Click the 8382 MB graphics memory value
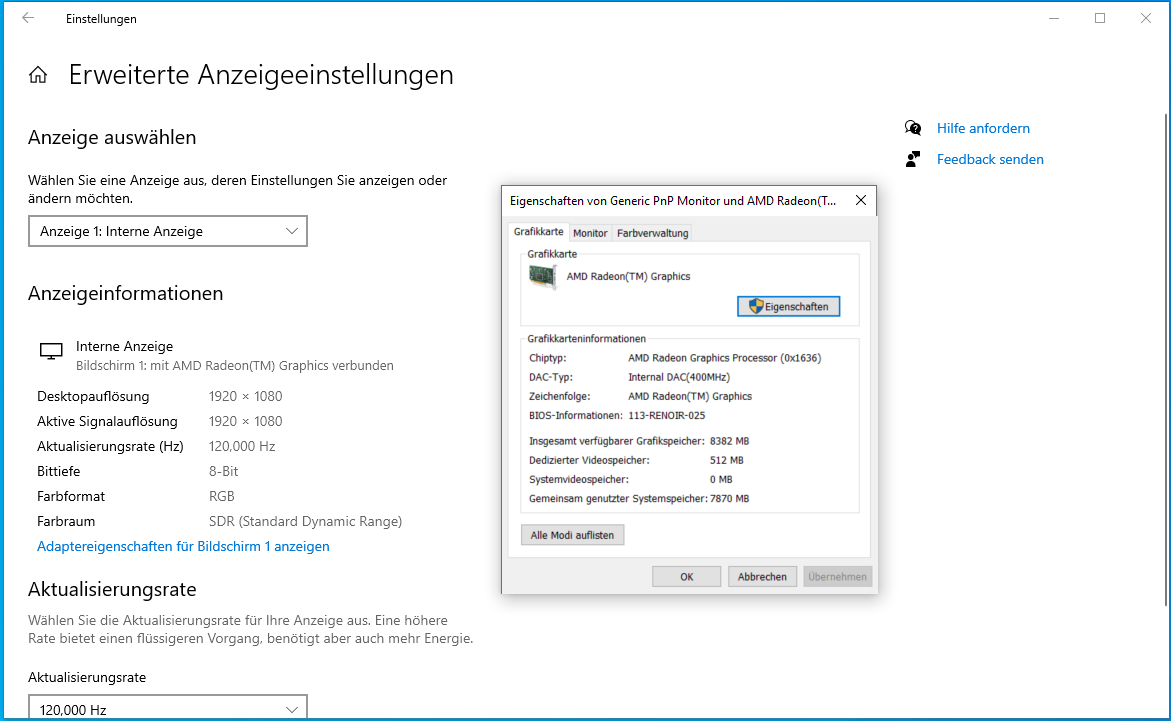 click(x=729, y=441)
